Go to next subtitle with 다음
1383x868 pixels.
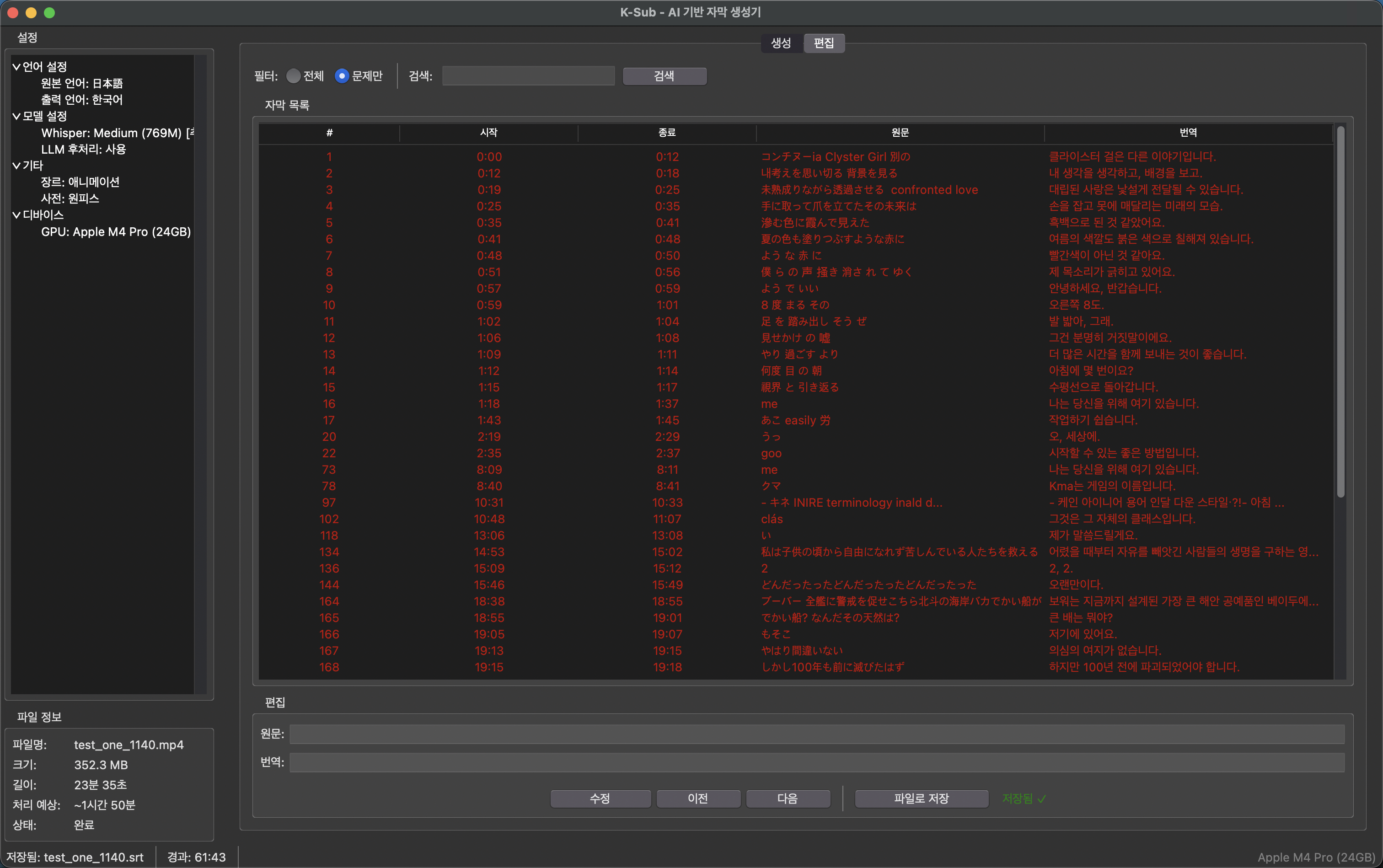787,798
